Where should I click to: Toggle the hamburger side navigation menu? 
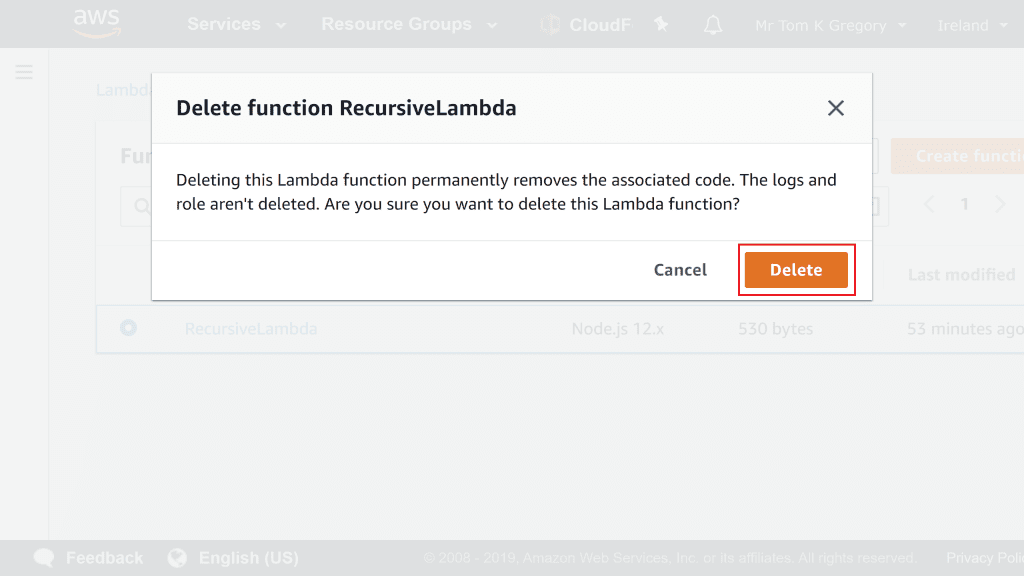coord(24,72)
